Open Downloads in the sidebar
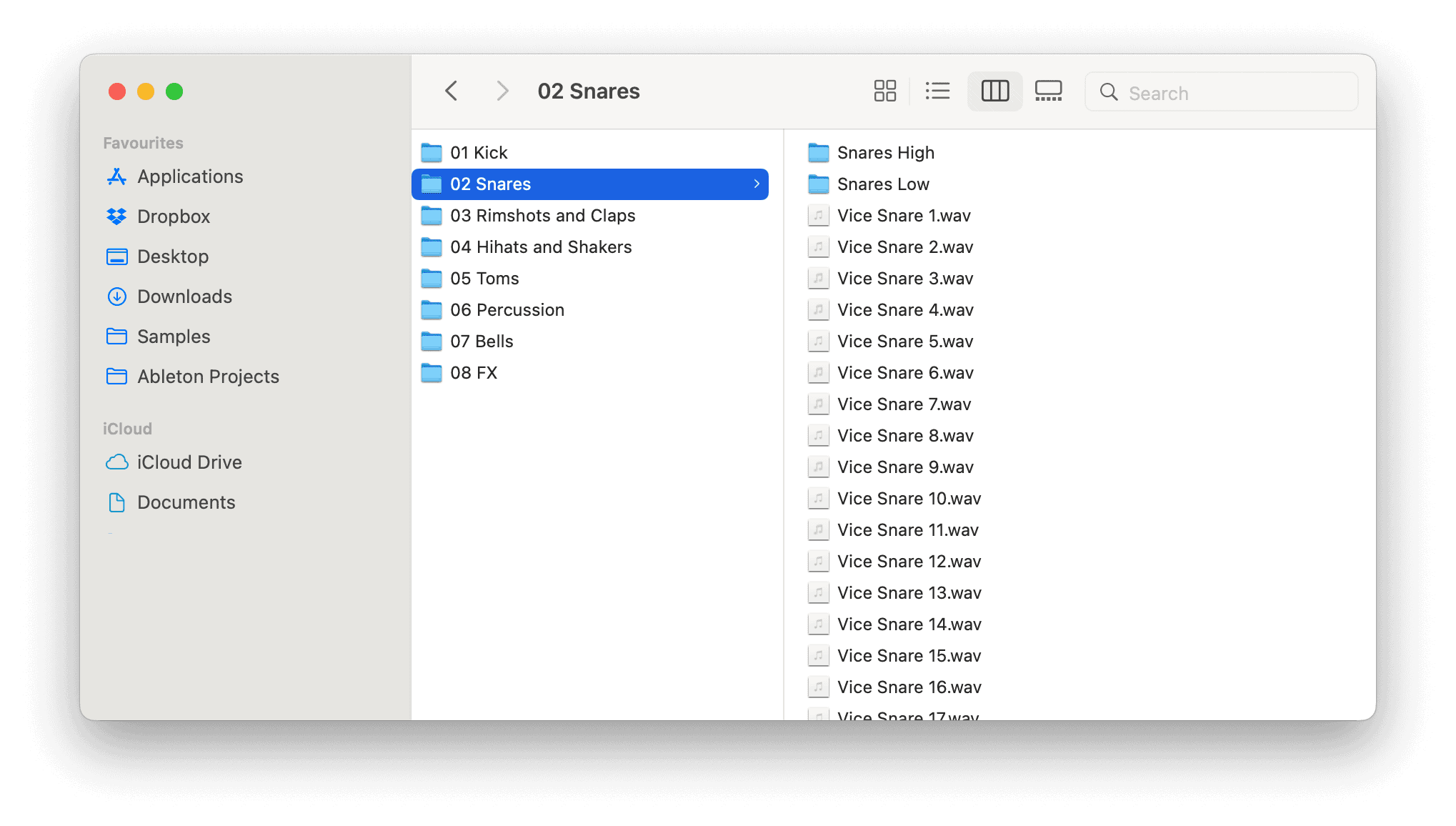1456x826 pixels. pos(184,297)
